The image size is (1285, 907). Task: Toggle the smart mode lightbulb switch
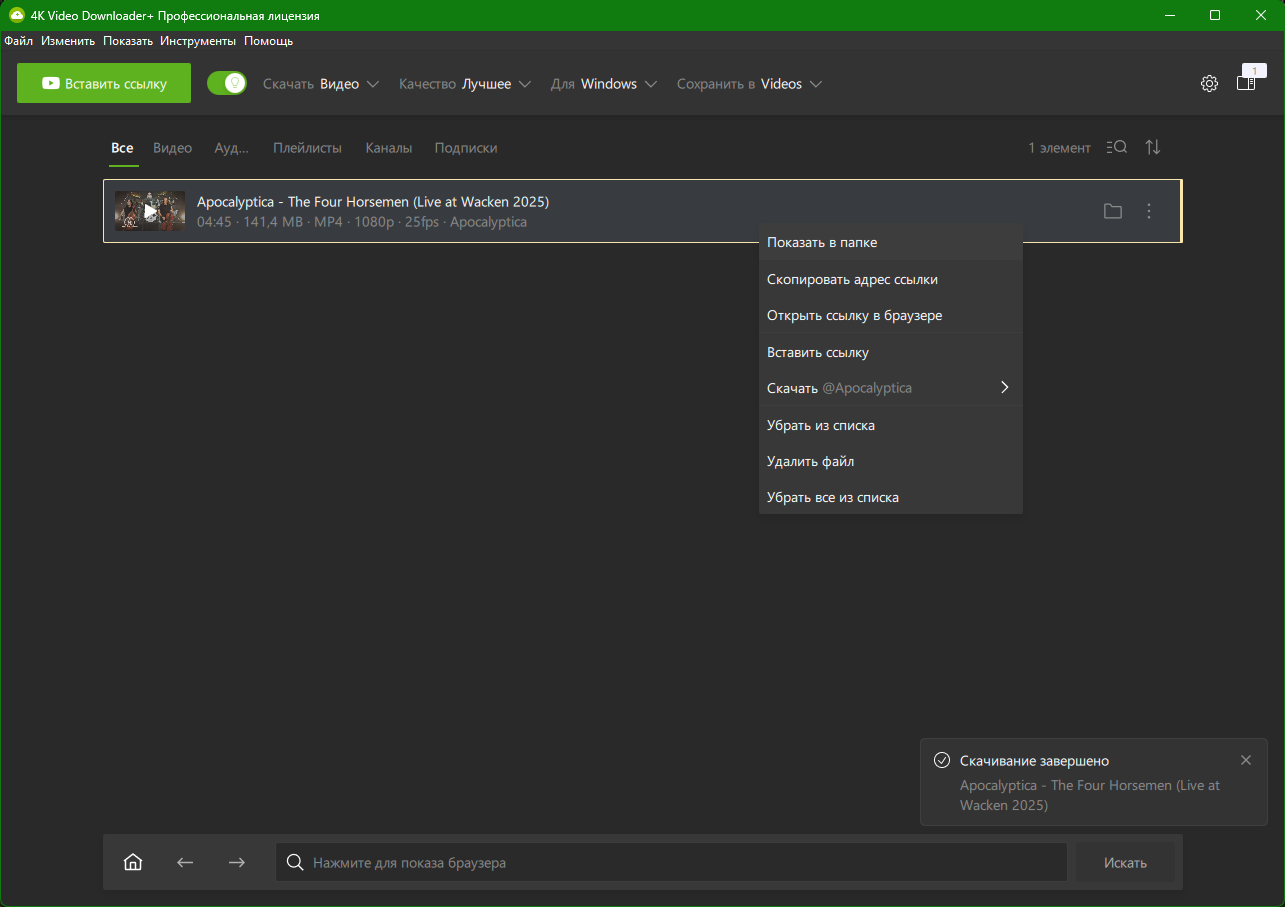coord(227,83)
